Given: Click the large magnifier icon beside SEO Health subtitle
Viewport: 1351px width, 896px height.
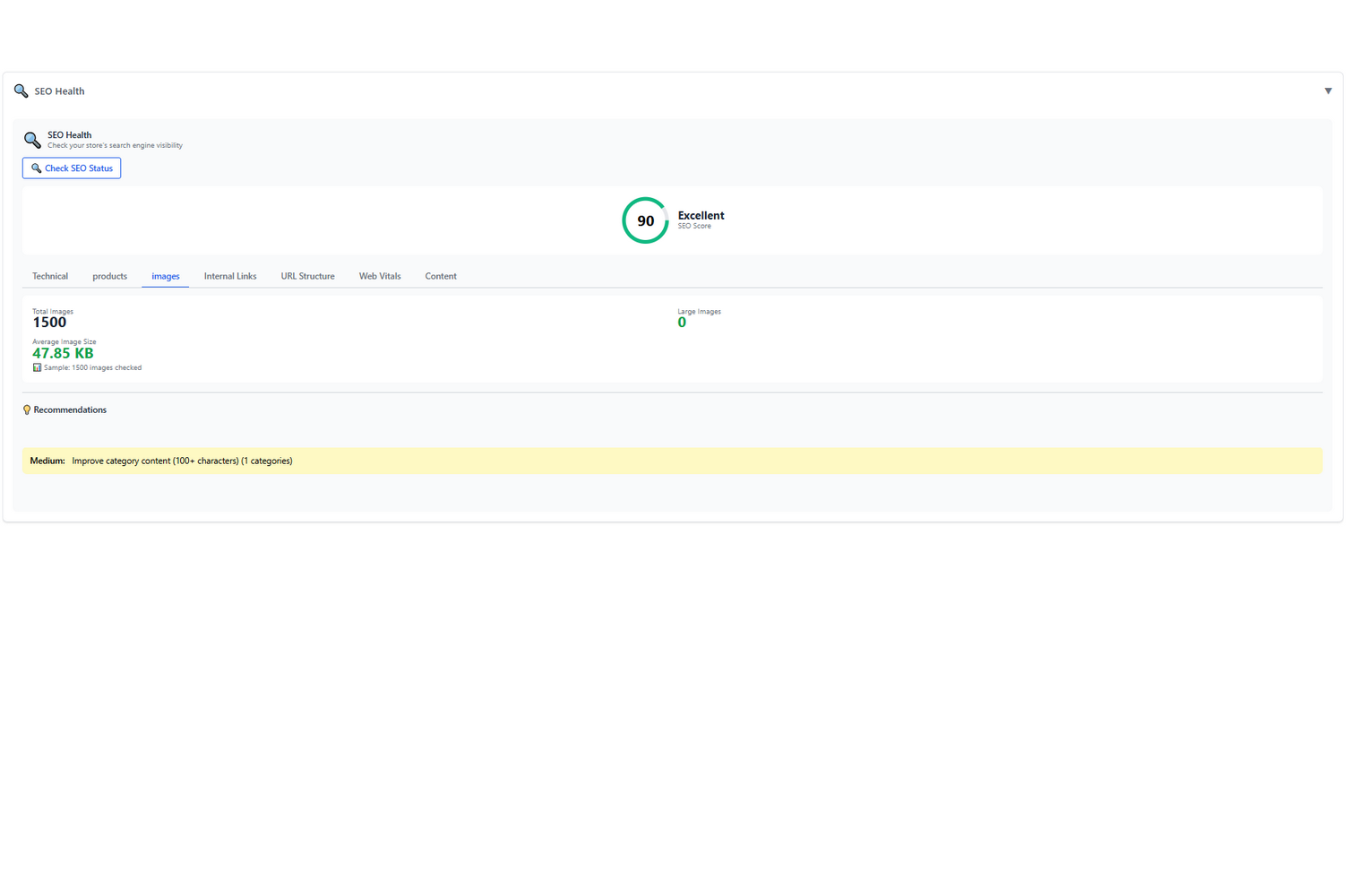Looking at the screenshot, I should click(32, 140).
